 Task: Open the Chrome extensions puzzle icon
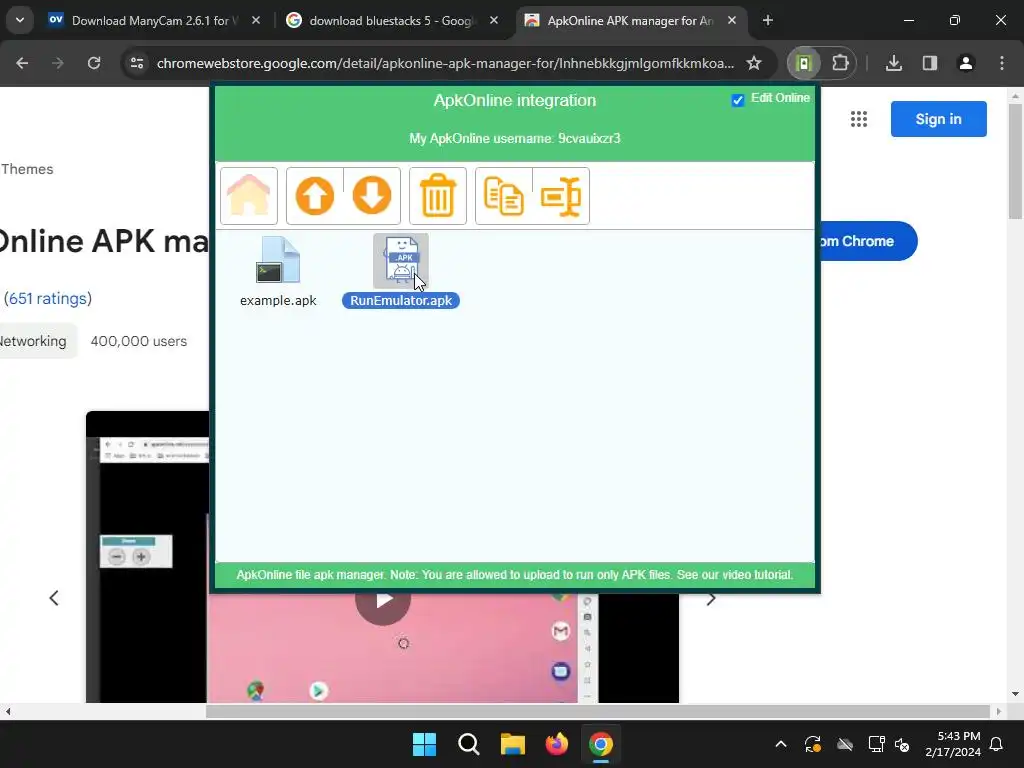coord(840,63)
